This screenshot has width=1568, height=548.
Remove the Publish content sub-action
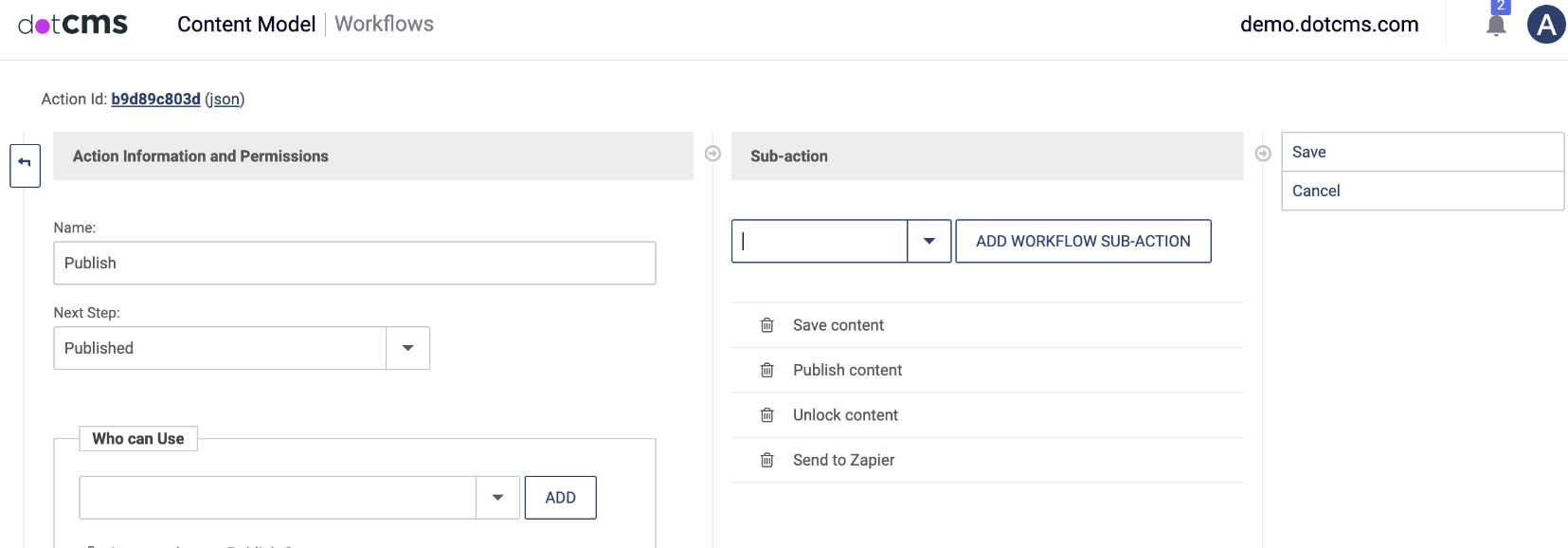coord(767,370)
